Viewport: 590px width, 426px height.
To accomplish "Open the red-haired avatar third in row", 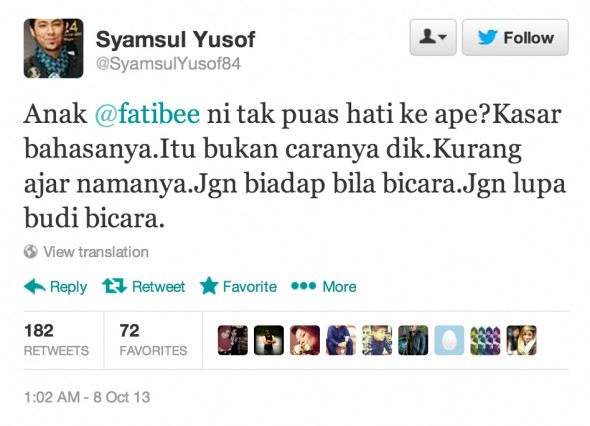I will 305,340.
